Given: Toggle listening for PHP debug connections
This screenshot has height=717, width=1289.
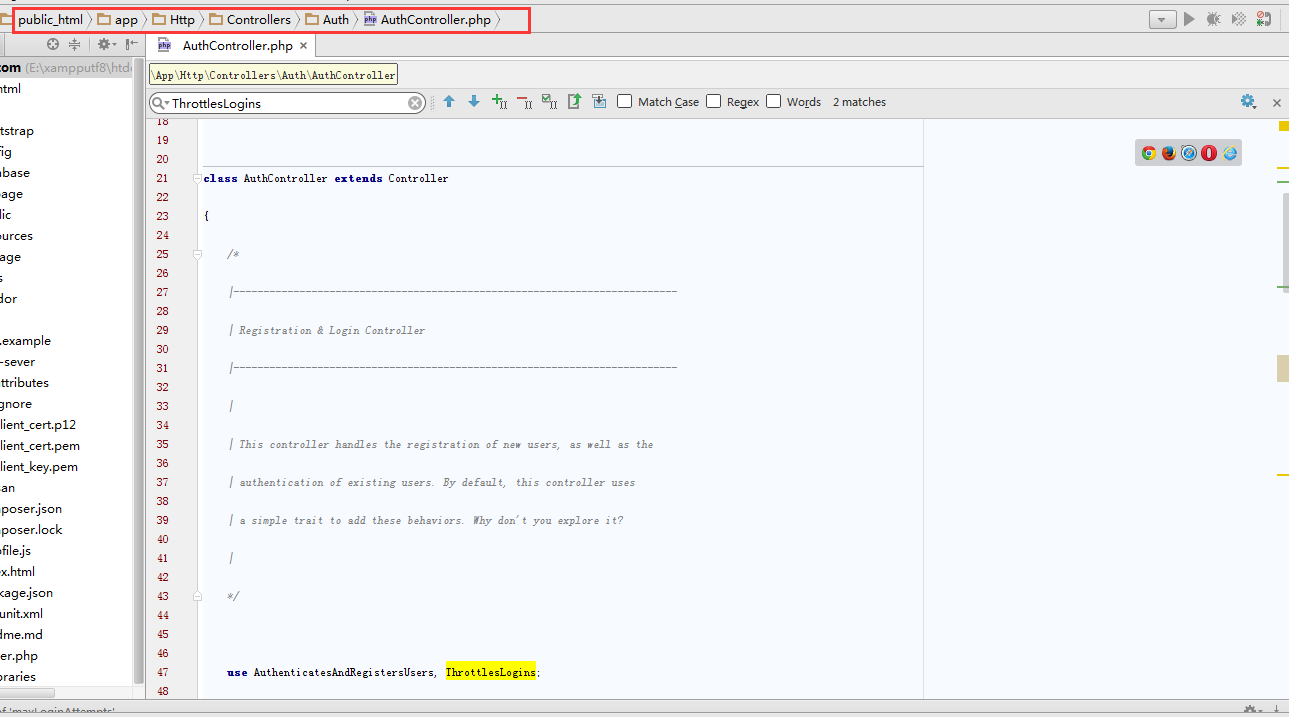Looking at the screenshot, I should pos(1264,19).
